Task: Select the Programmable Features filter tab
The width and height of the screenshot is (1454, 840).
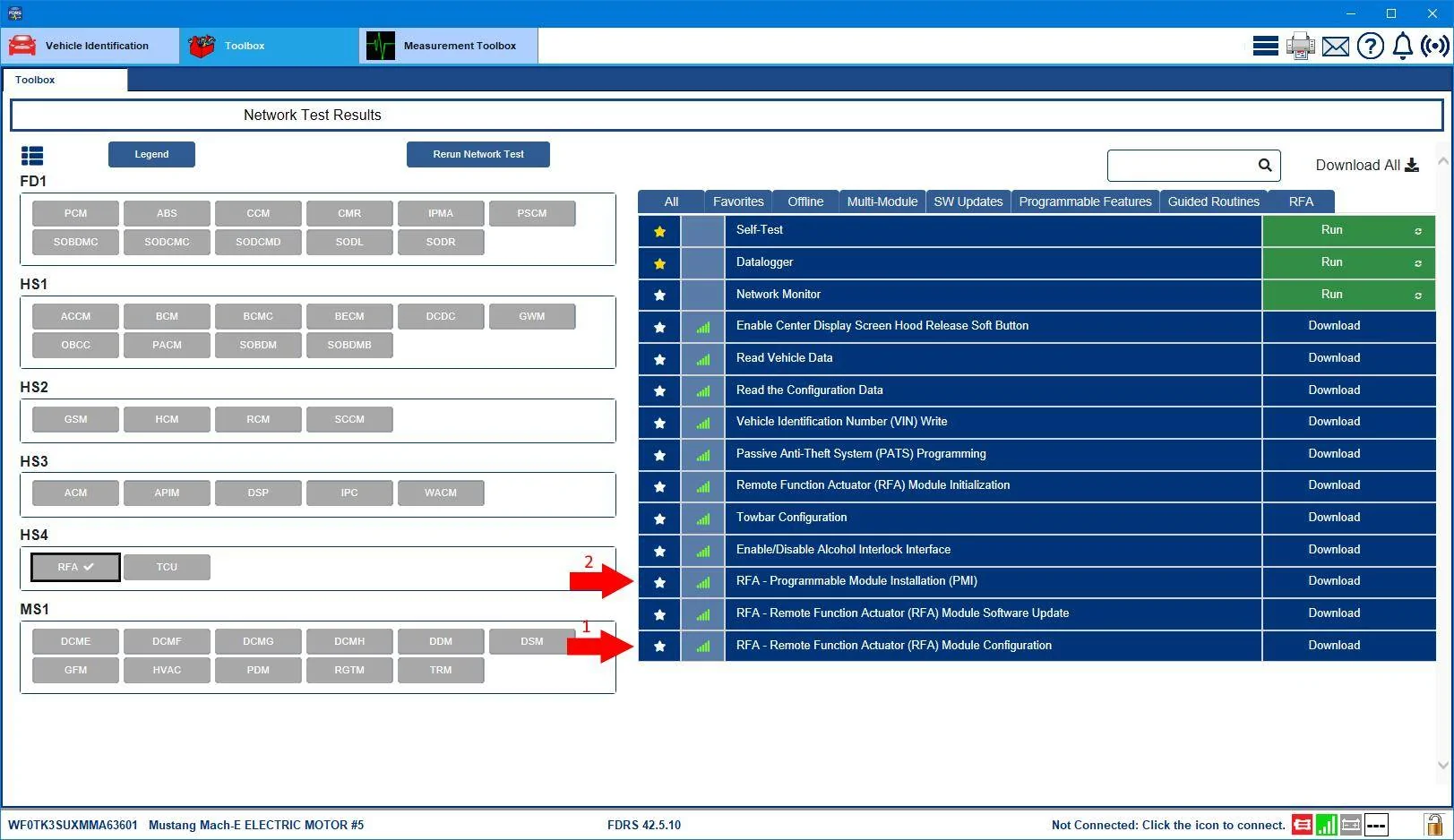Action: pos(1085,201)
